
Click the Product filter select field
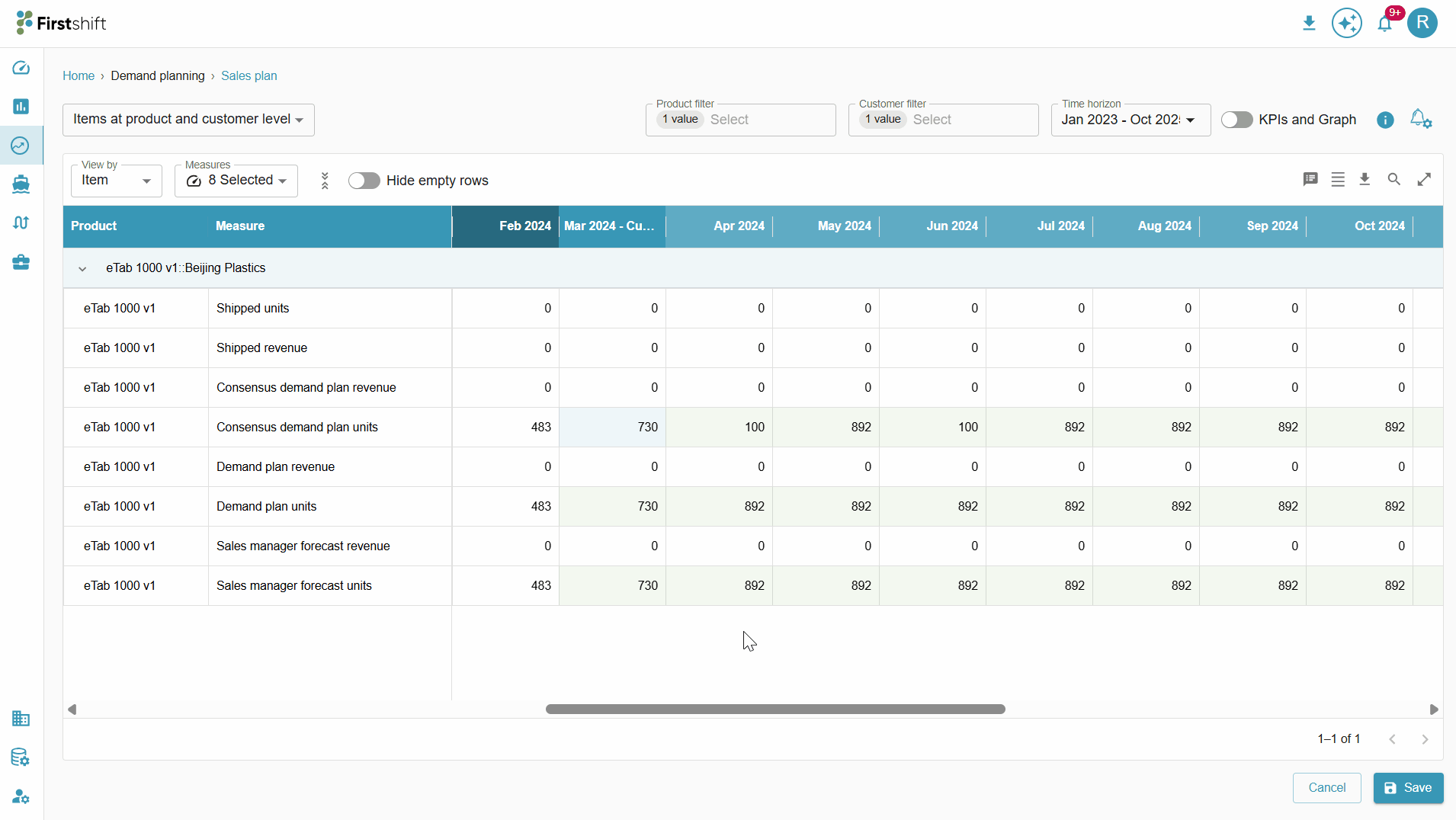pos(740,120)
